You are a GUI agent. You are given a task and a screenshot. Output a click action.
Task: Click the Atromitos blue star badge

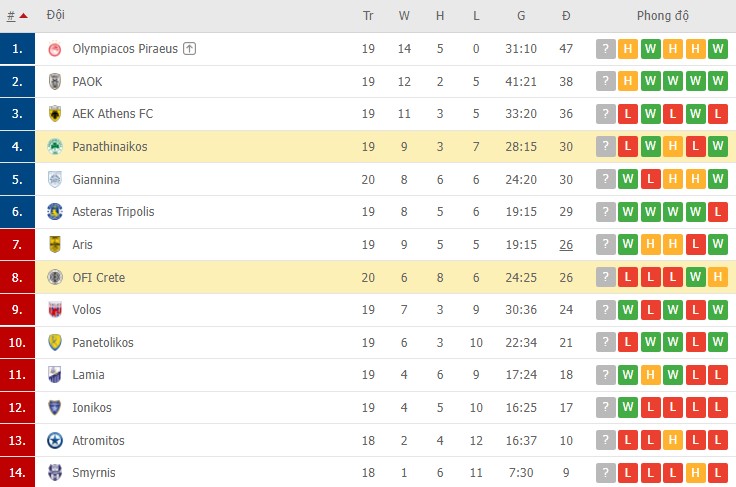click(x=55, y=441)
